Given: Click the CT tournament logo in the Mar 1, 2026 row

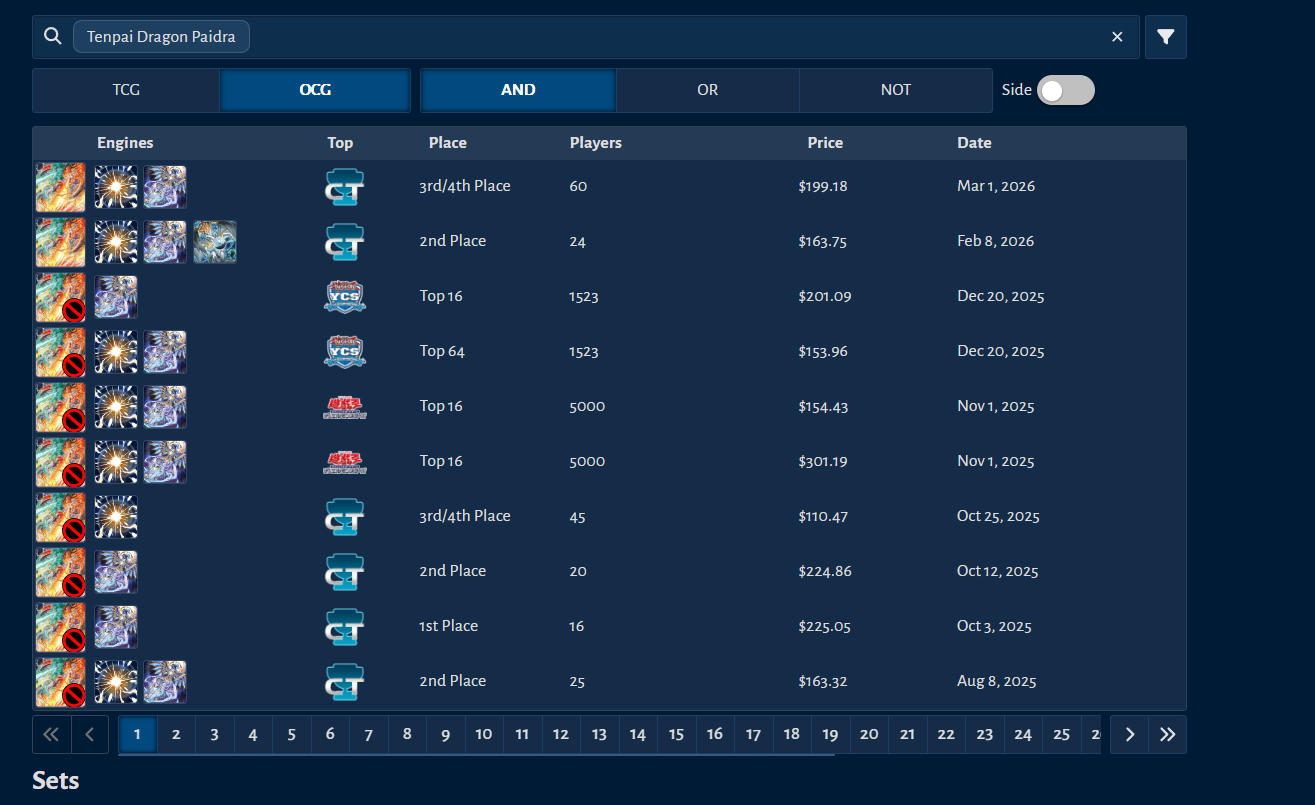Looking at the screenshot, I should point(345,187).
